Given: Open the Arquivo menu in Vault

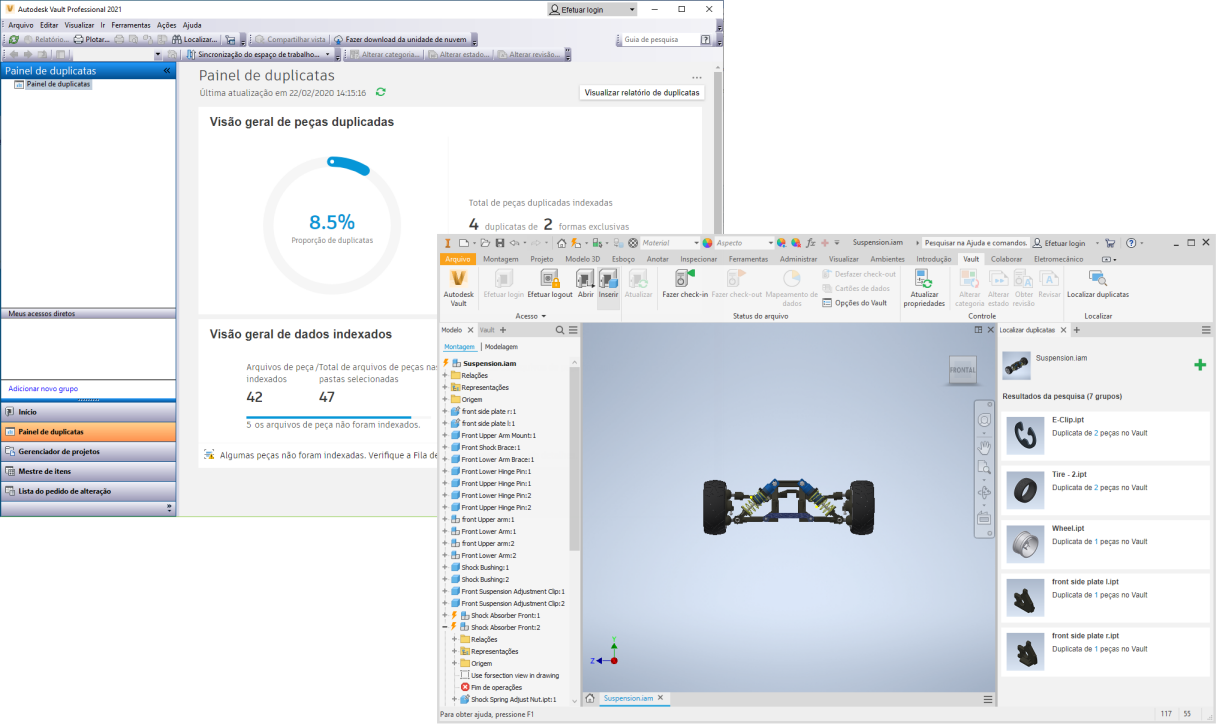Looking at the screenshot, I should (x=21, y=25).
